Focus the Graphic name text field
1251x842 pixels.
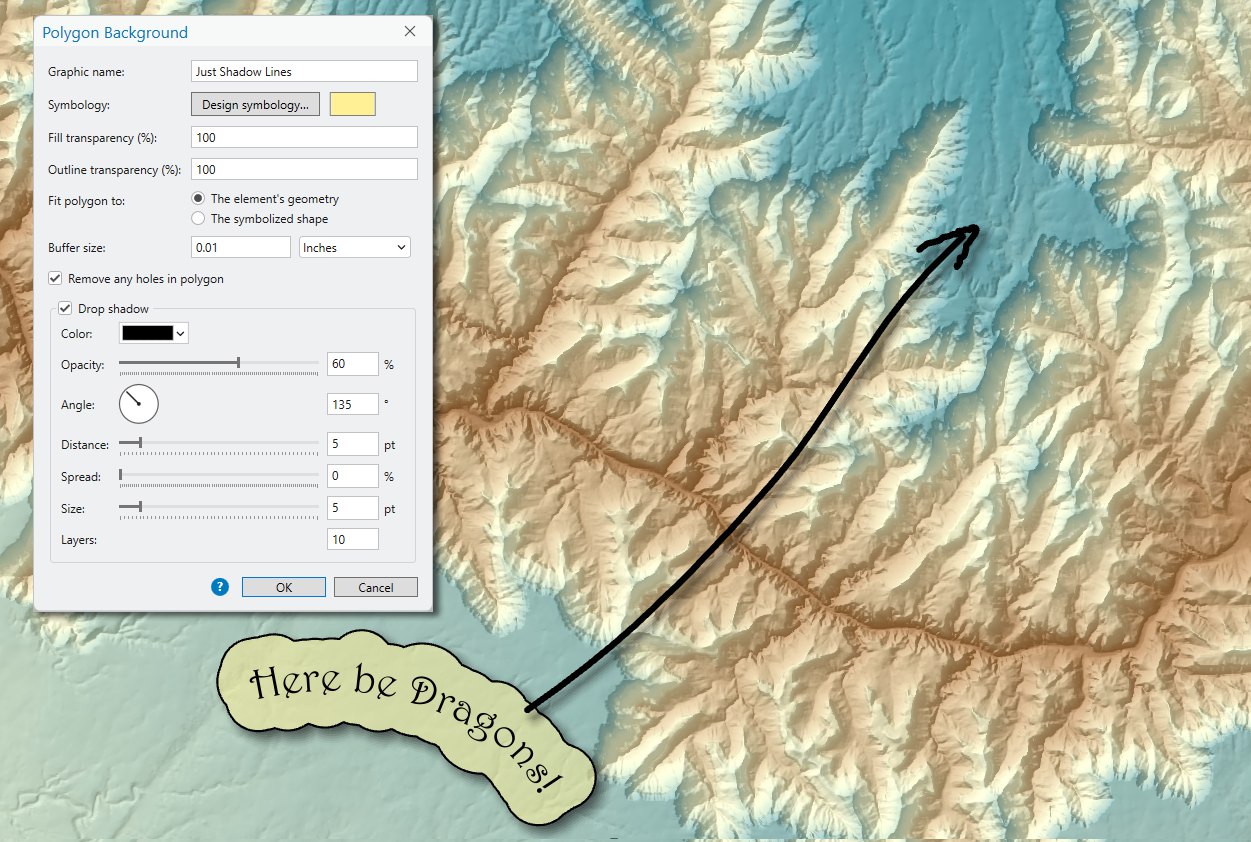coord(304,71)
